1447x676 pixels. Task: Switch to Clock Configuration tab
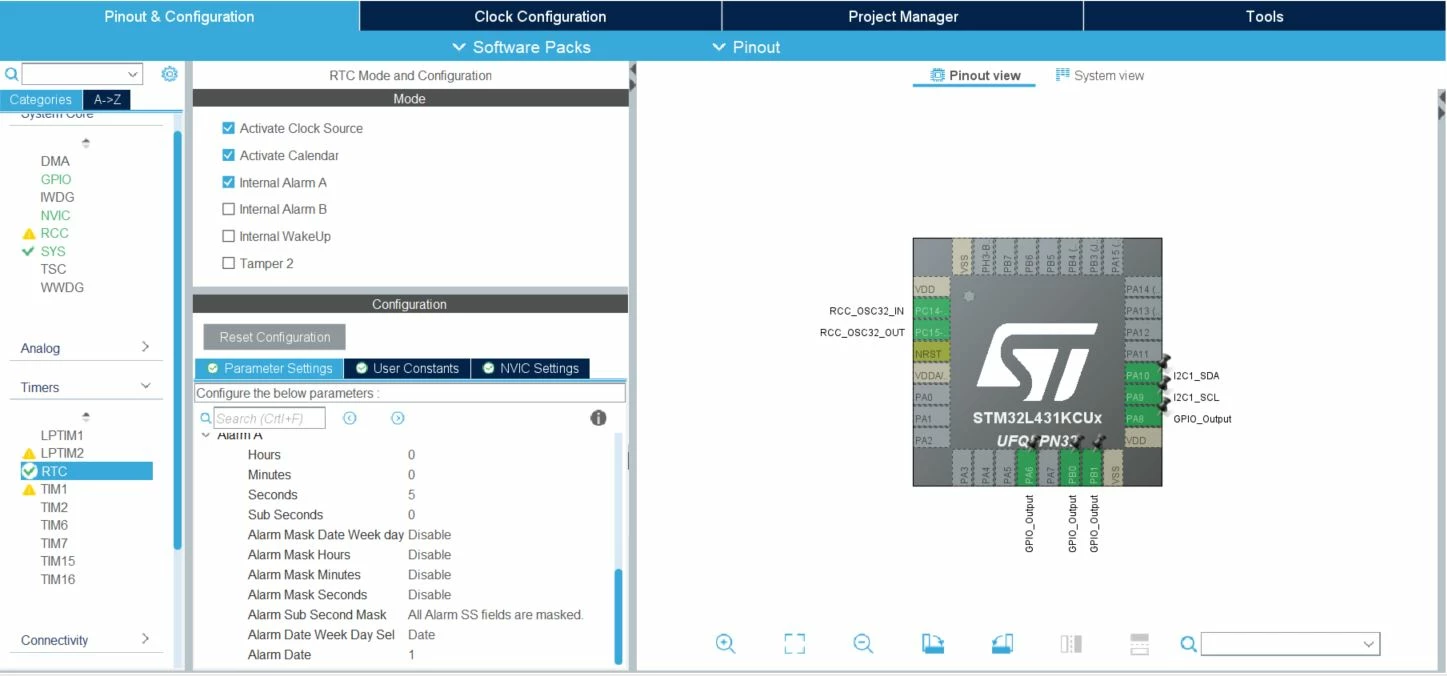tap(540, 16)
